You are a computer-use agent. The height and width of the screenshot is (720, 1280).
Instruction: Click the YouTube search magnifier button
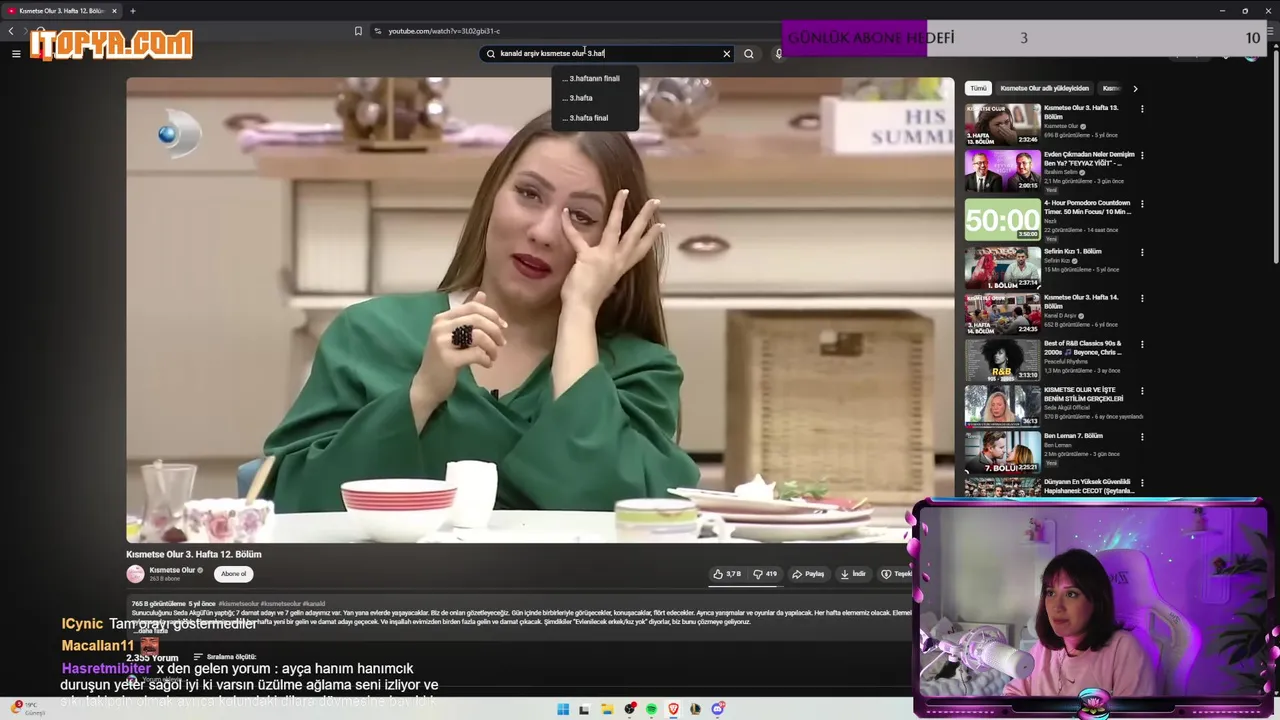coord(749,54)
